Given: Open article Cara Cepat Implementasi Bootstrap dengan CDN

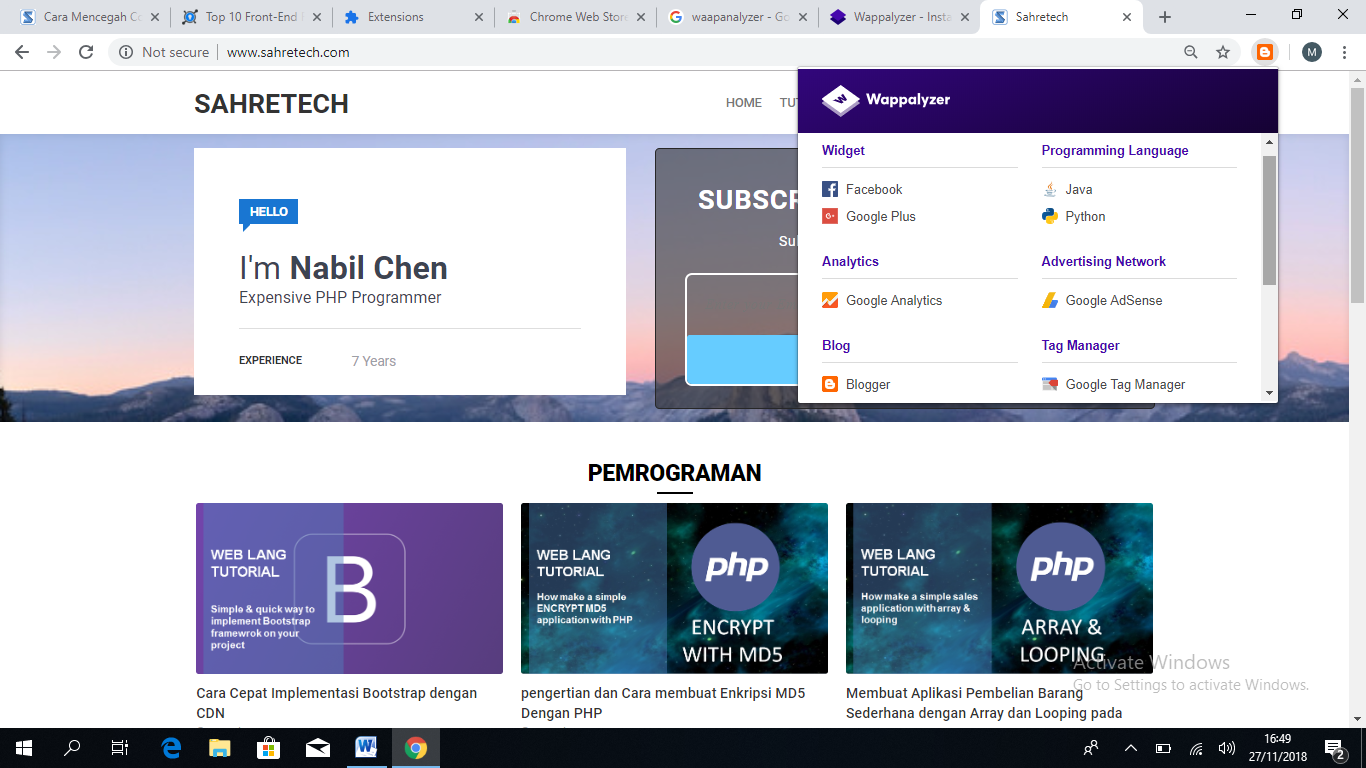Looking at the screenshot, I should click(337, 703).
